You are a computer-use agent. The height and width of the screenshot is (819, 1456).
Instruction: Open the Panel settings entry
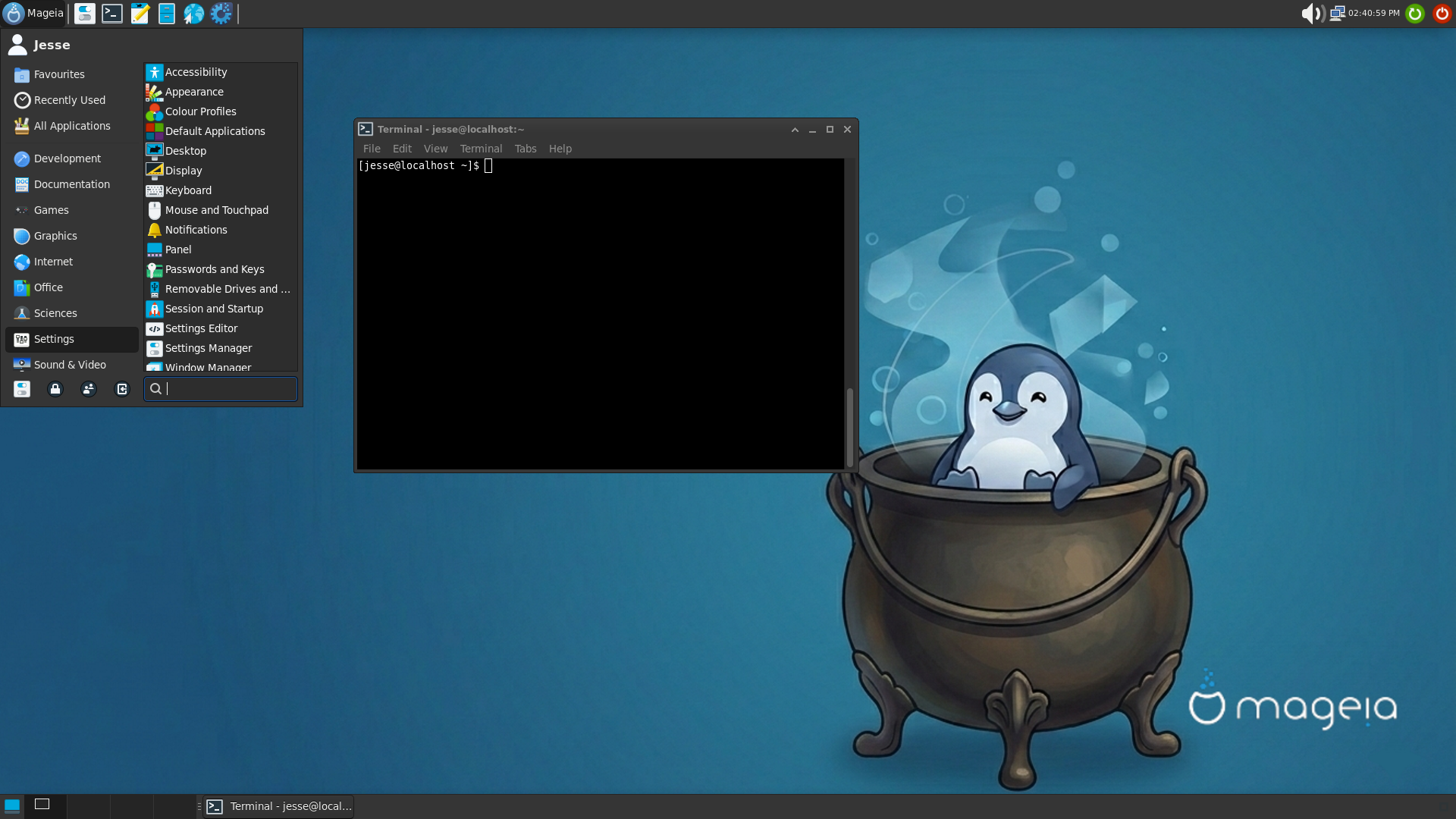coord(221,249)
